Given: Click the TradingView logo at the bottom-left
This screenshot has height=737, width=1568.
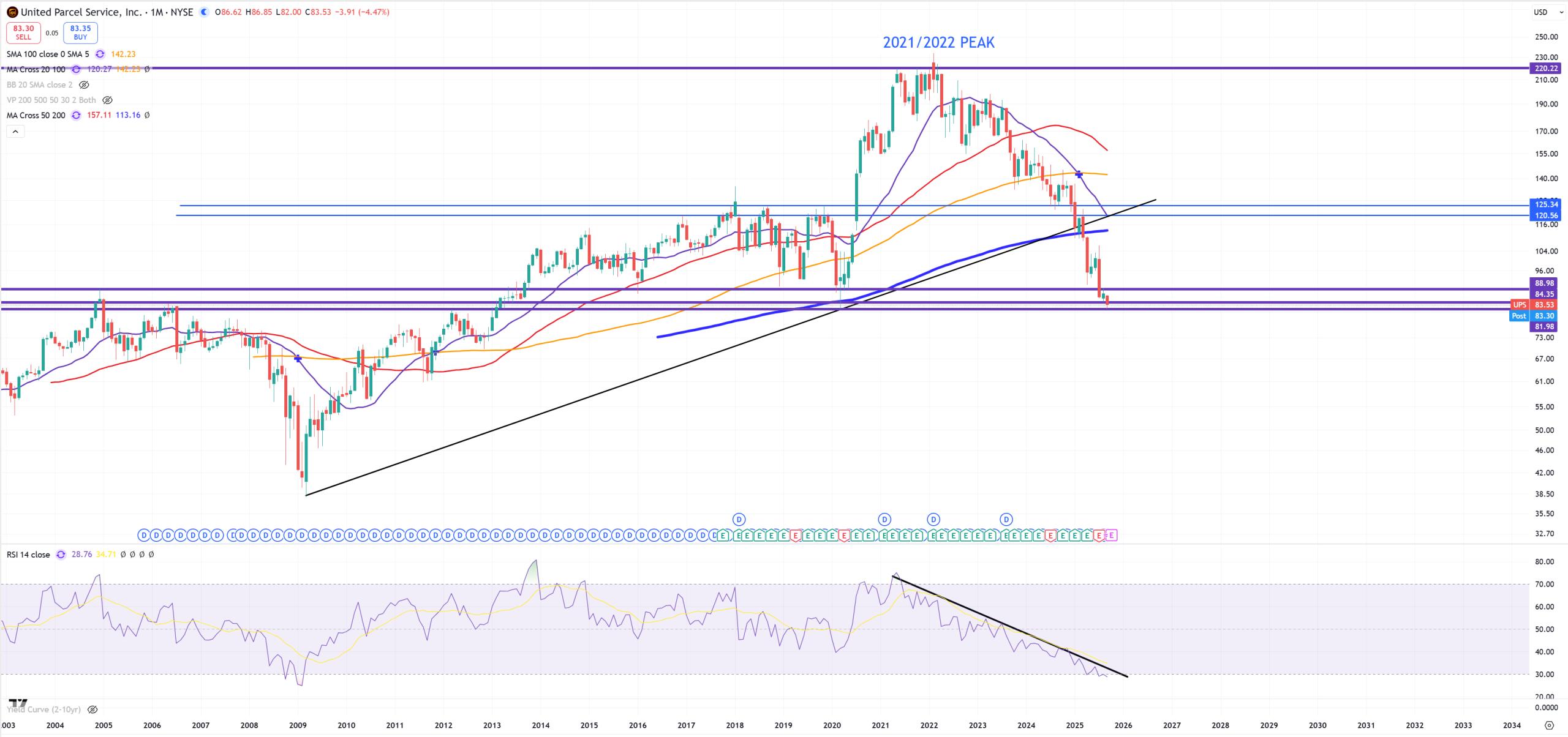Looking at the screenshot, I should point(18,703).
